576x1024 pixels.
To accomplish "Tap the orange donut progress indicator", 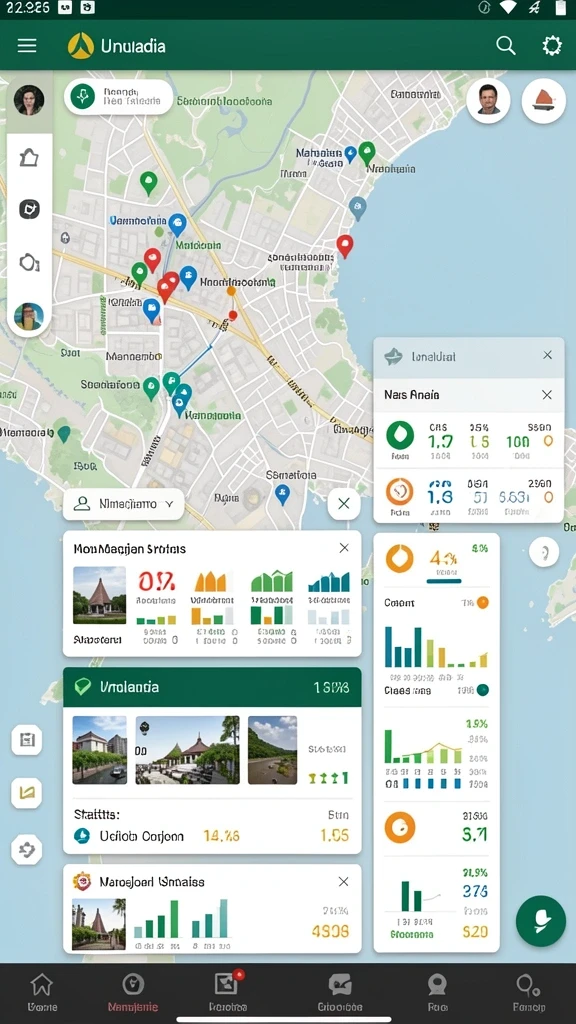I will 399,558.
